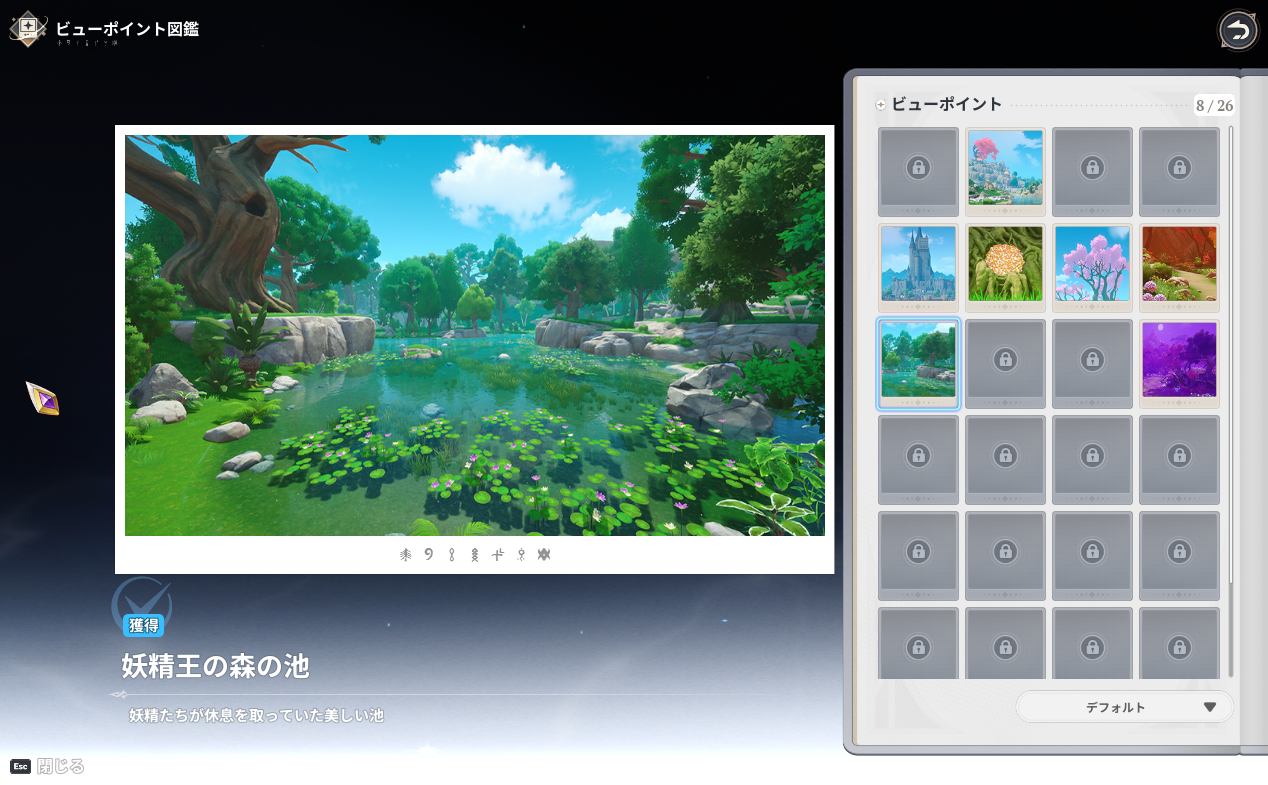This screenshot has height=785, width=1268.
Task: Select the pink cherry blossom tree thumbnail
Action: click(1092, 264)
